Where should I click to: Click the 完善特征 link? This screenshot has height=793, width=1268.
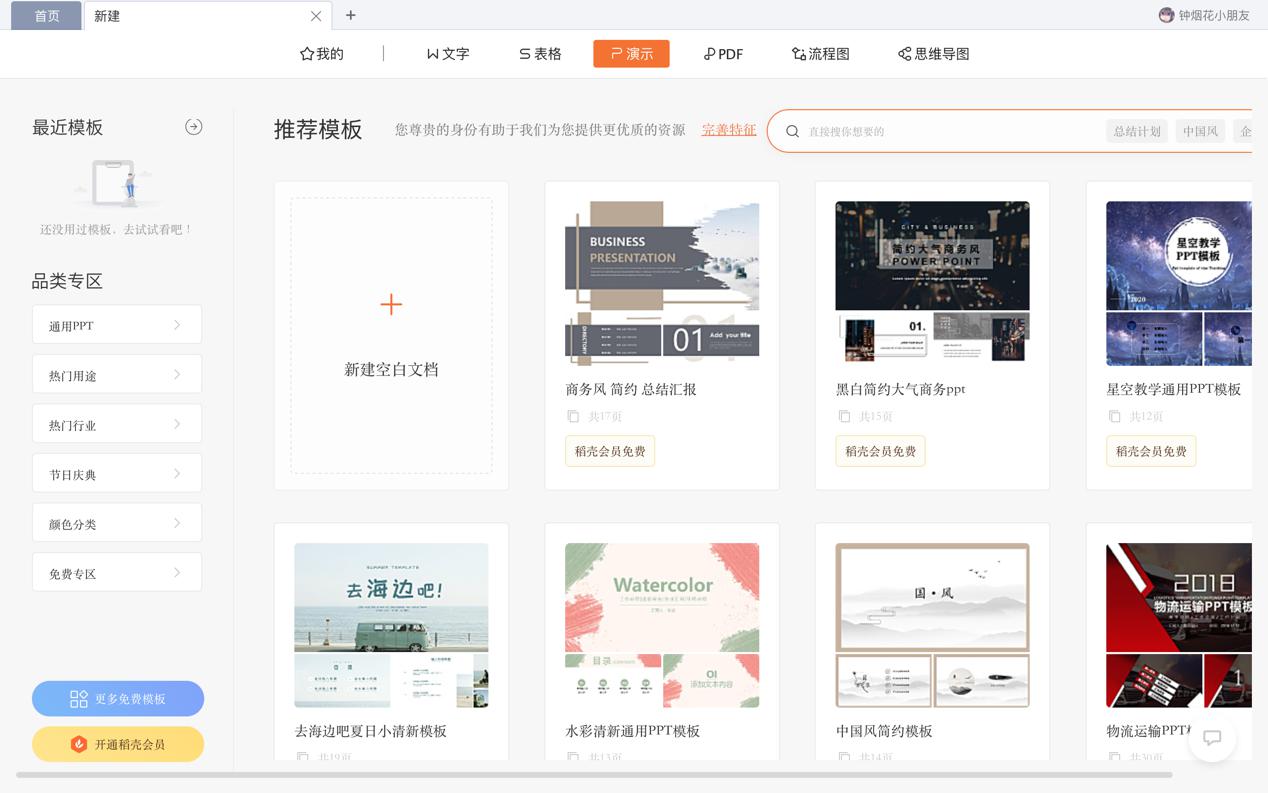(x=729, y=130)
